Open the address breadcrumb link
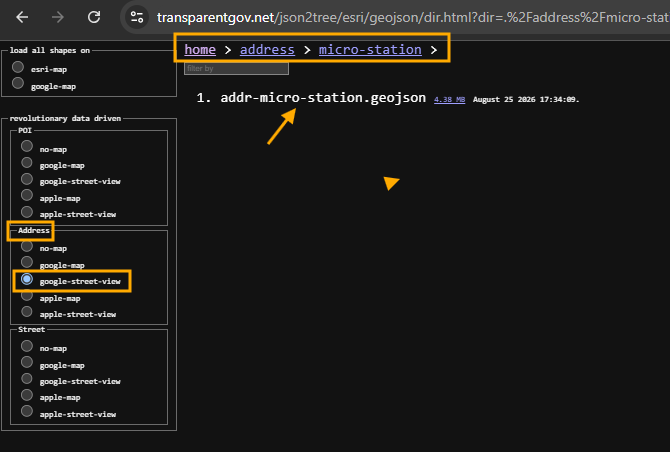The image size is (670, 452). (267, 50)
